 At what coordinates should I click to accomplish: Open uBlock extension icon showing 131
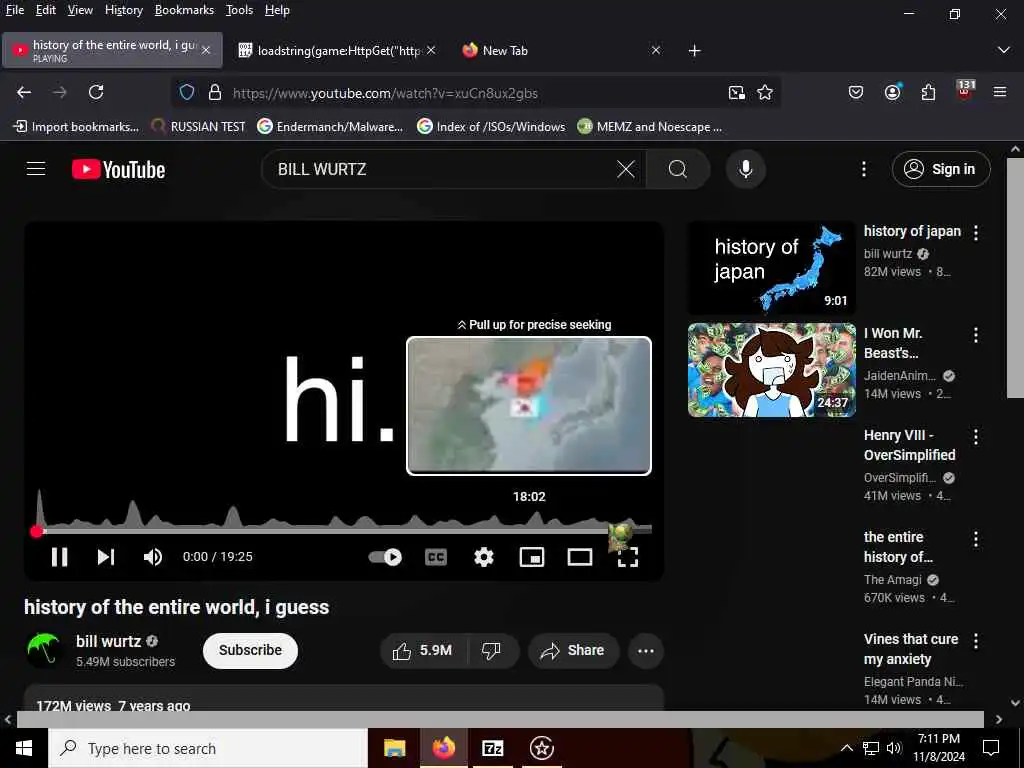[965, 91]
